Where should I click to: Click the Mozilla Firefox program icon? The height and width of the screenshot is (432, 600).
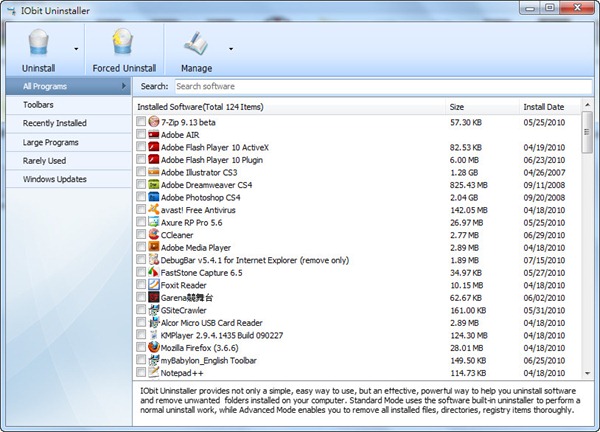[x=153, y=346]
